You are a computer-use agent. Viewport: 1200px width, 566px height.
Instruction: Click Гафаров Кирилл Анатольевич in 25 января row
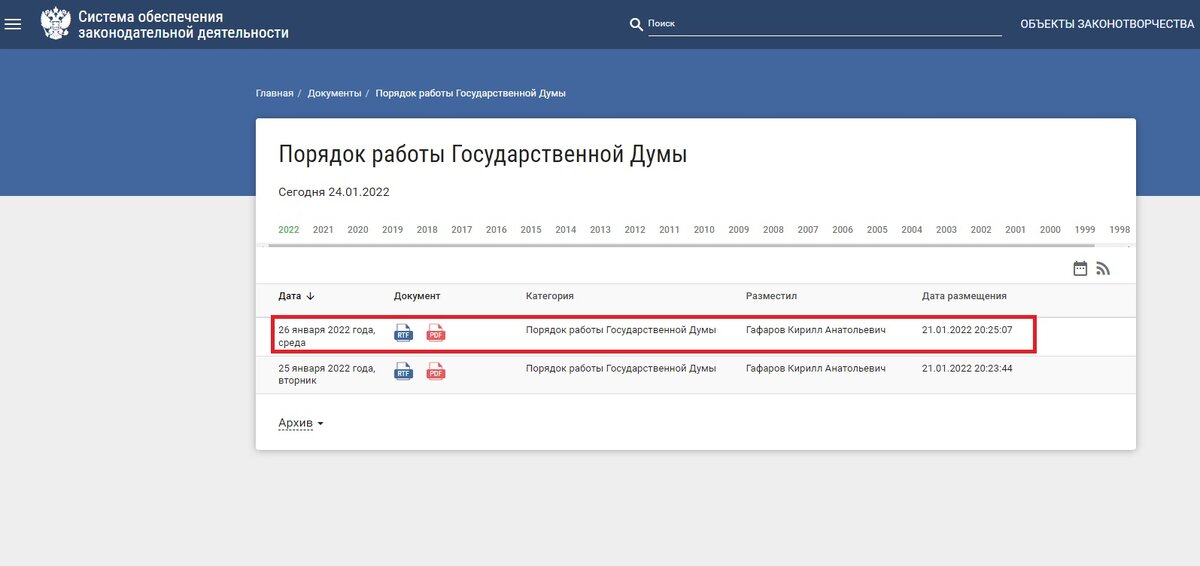[x=816, y=368]
